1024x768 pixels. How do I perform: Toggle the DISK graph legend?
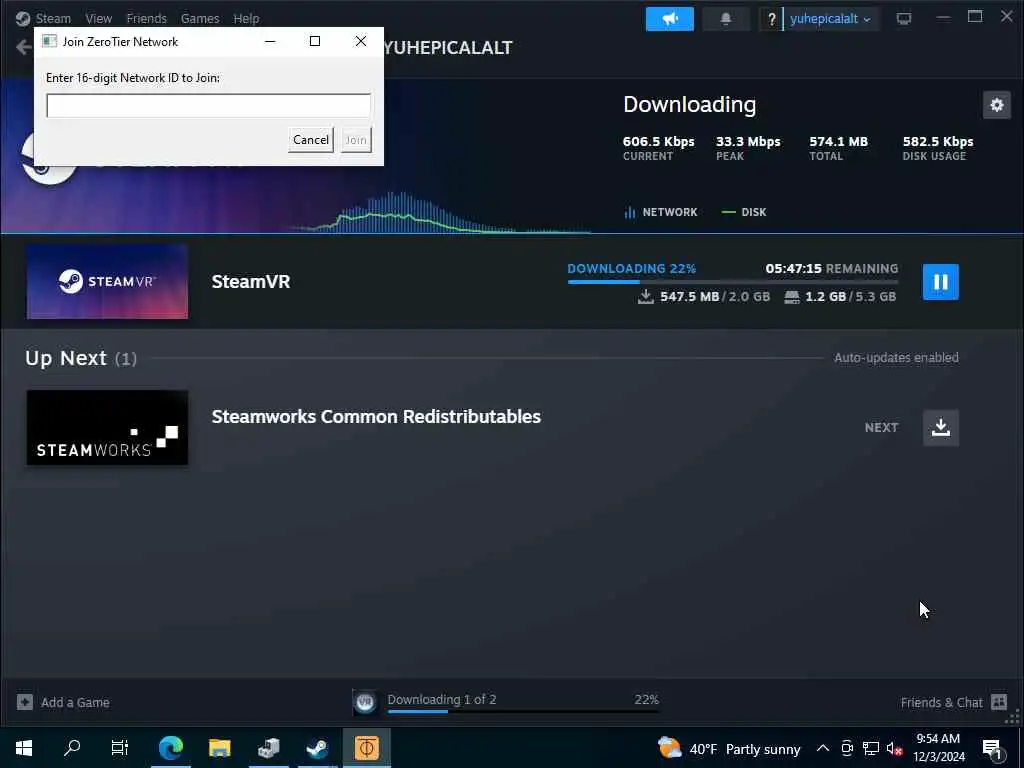(x=744, y=212)
